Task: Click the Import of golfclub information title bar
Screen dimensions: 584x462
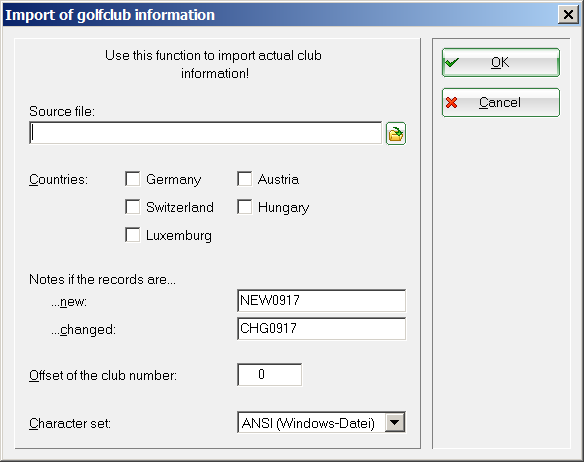Action: [x=279, y=15]
